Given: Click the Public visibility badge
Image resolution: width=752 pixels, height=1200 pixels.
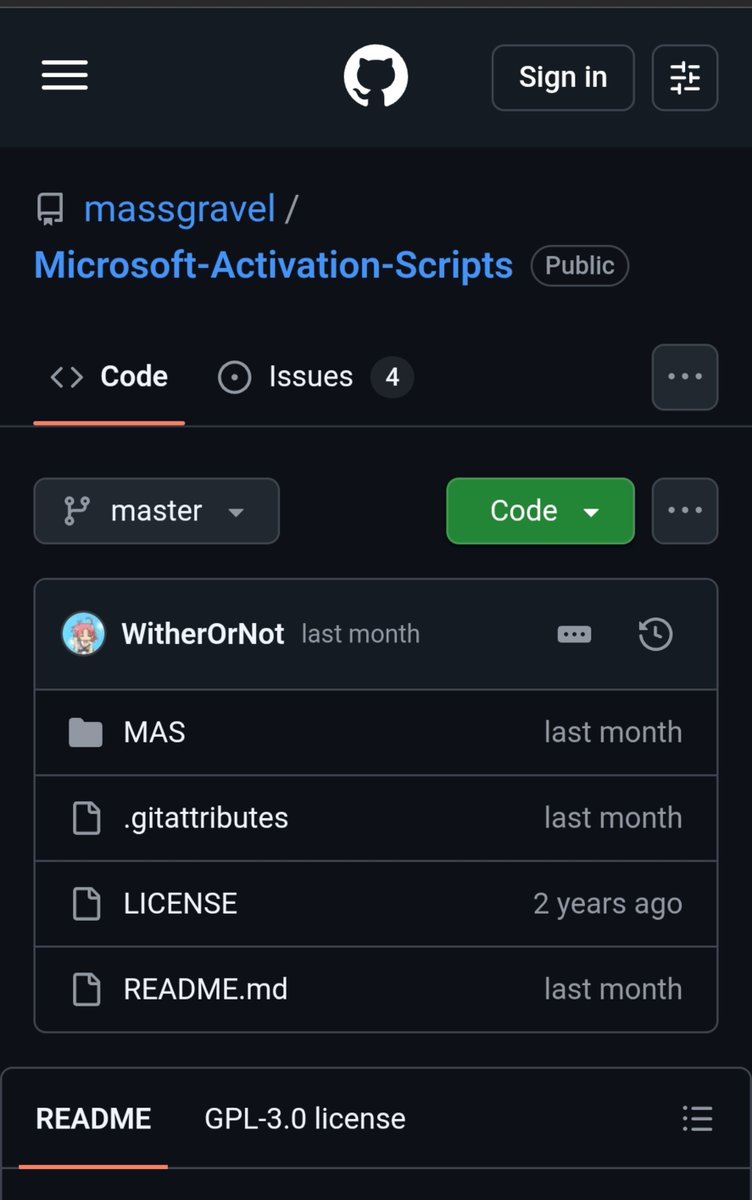Looking at the screenshot, I should point(580,265).
